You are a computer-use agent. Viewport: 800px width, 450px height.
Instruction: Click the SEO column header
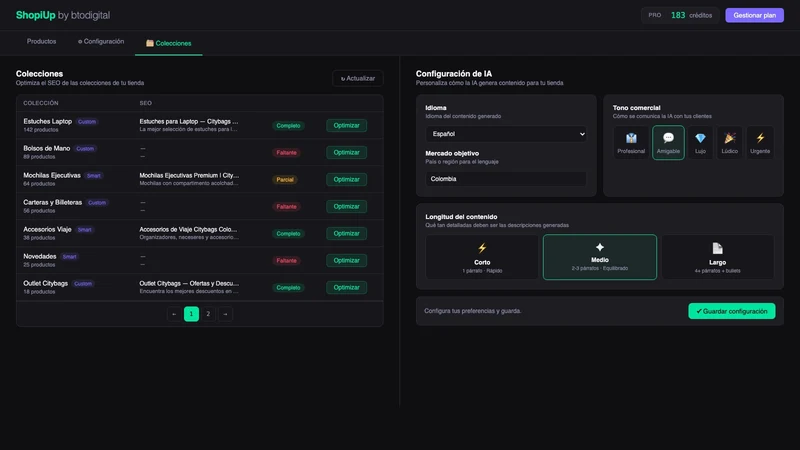[145, 103]
